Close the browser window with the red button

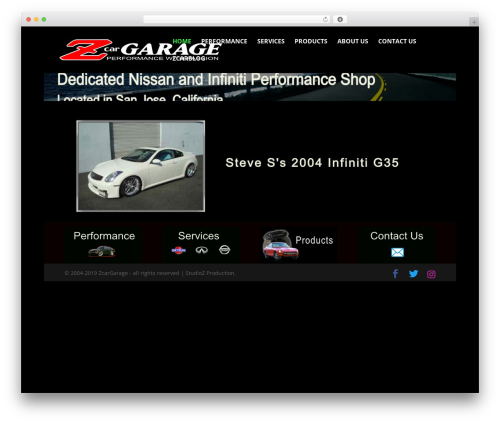click(29, 20)
